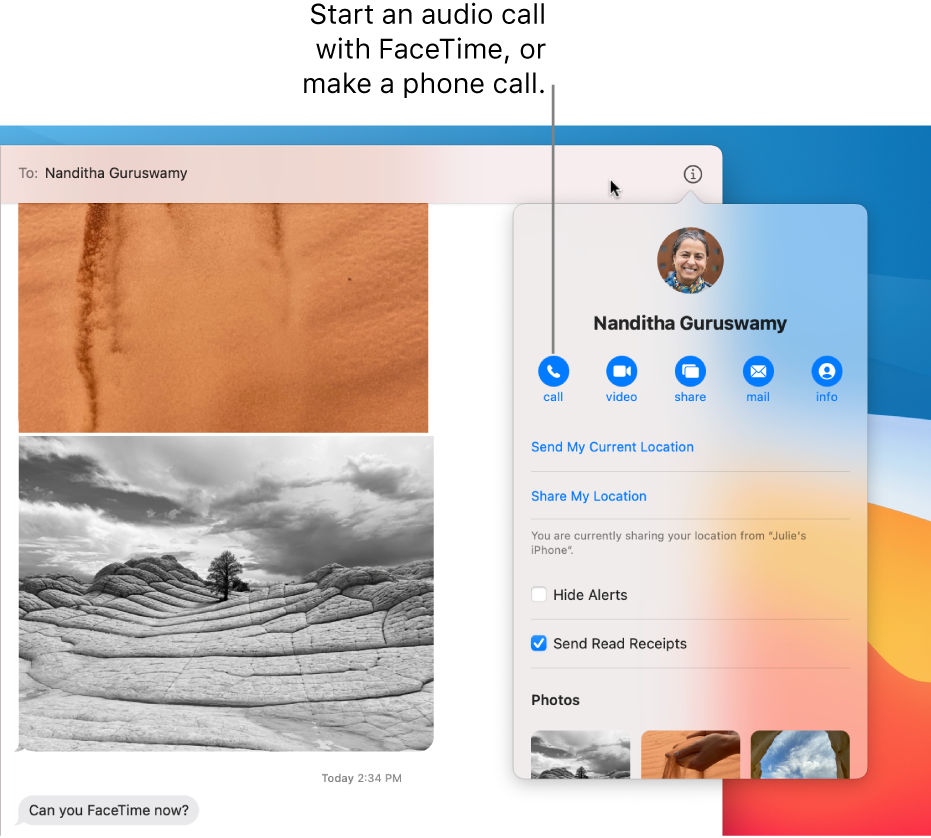Viewport: 931px width, 838px height.
Task: Click Share My Location
Action: pos(588,497)
